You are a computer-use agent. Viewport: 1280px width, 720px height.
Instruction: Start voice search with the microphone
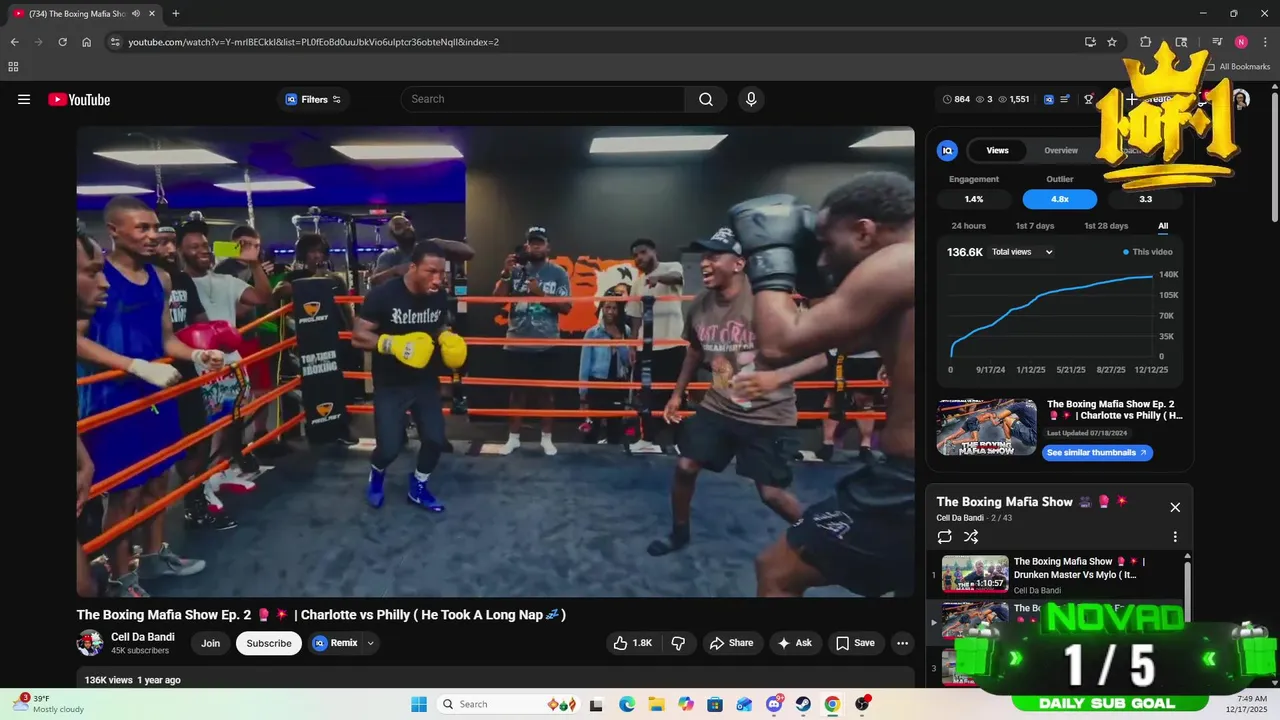click(751, 99)
